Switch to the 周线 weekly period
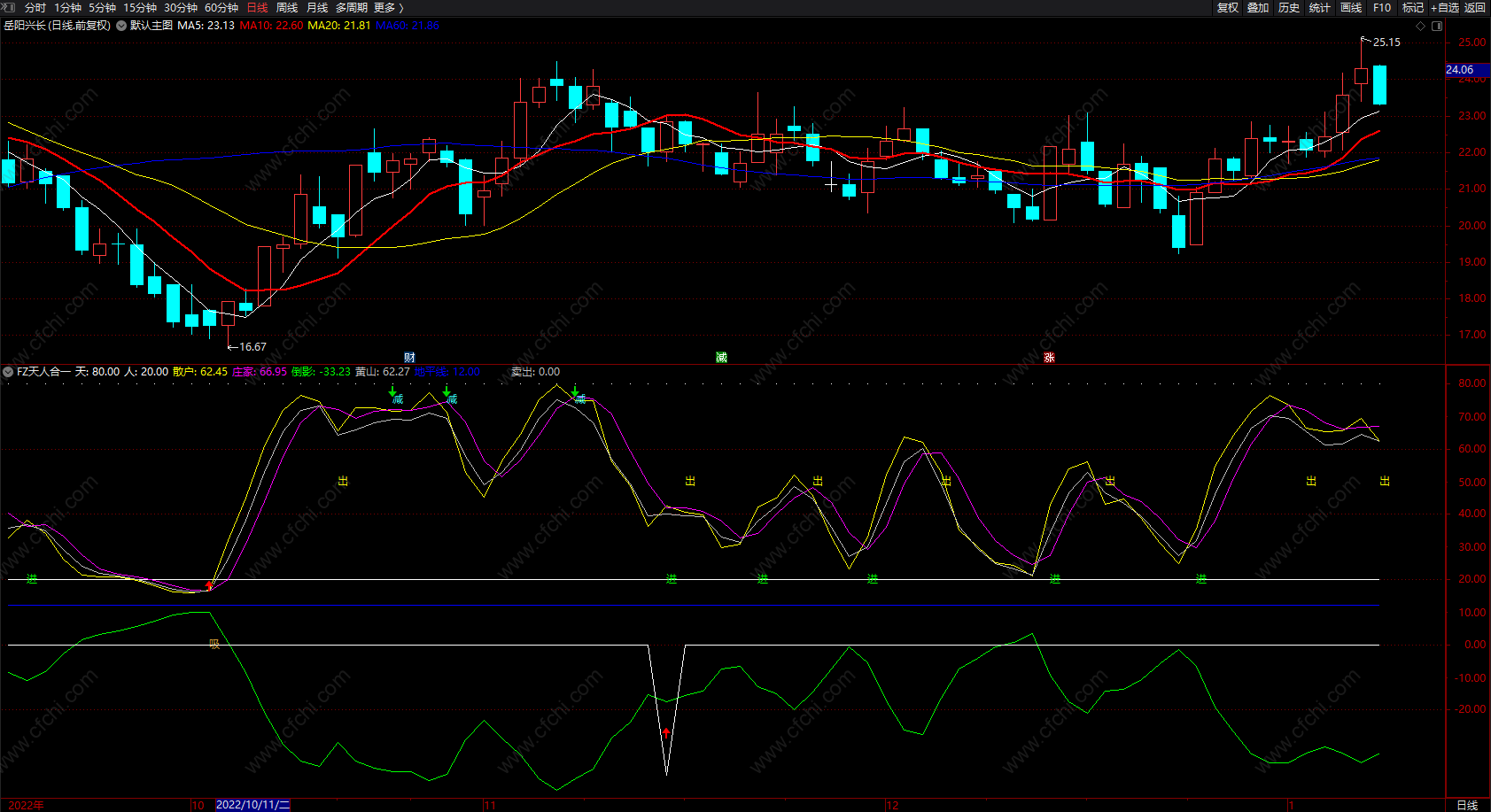 (x=287, y=8)
